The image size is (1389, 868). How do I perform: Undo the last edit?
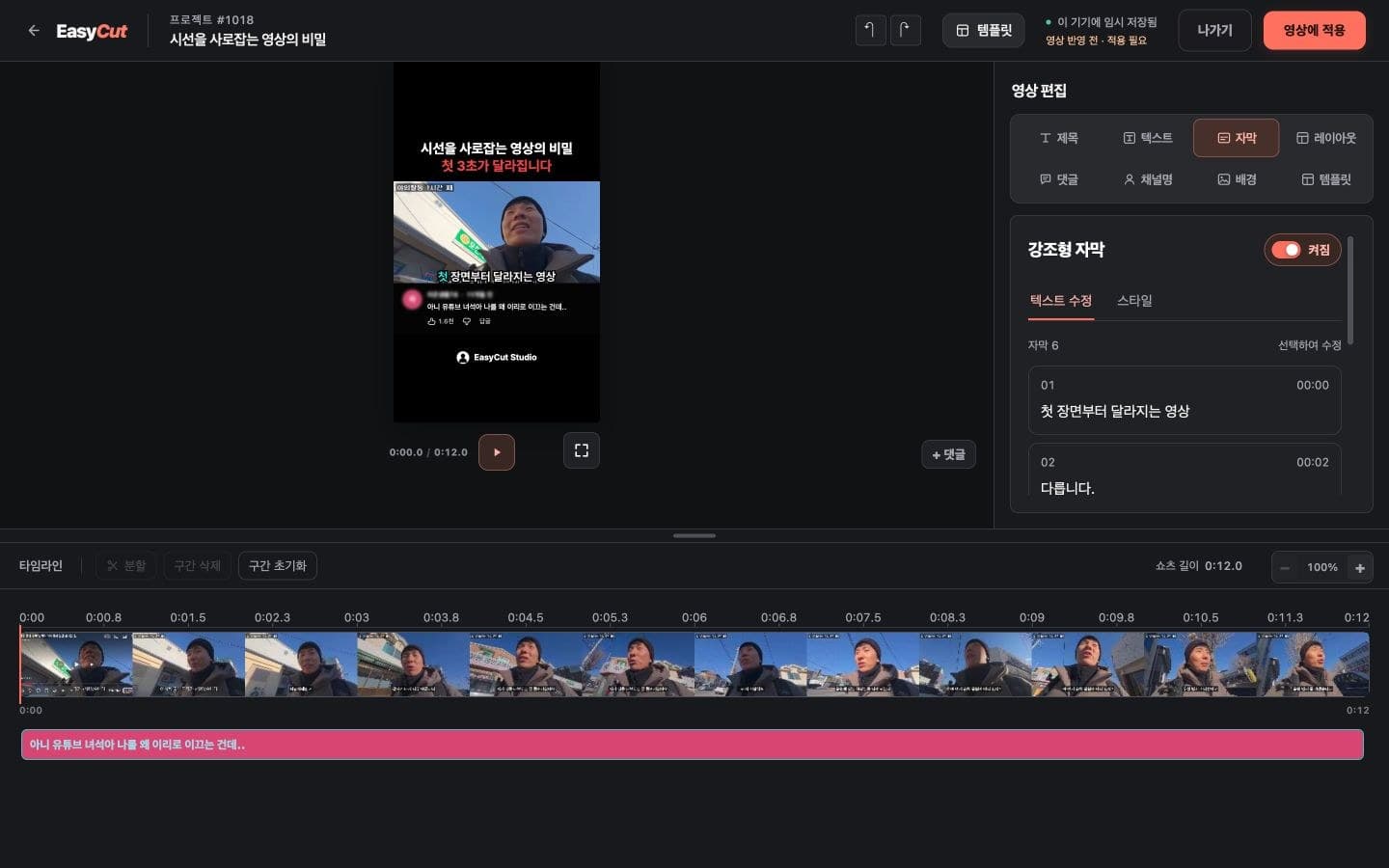tap(870, 30)
